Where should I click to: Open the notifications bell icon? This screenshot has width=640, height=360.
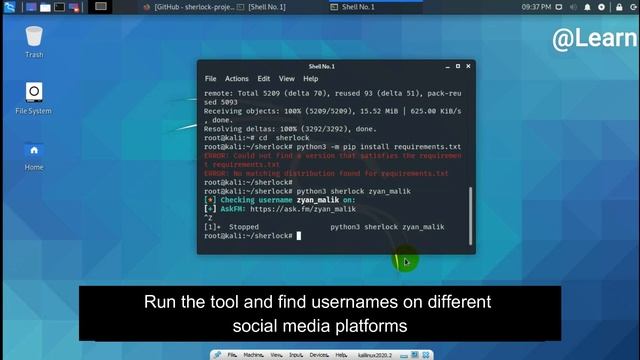pos(587,7)
